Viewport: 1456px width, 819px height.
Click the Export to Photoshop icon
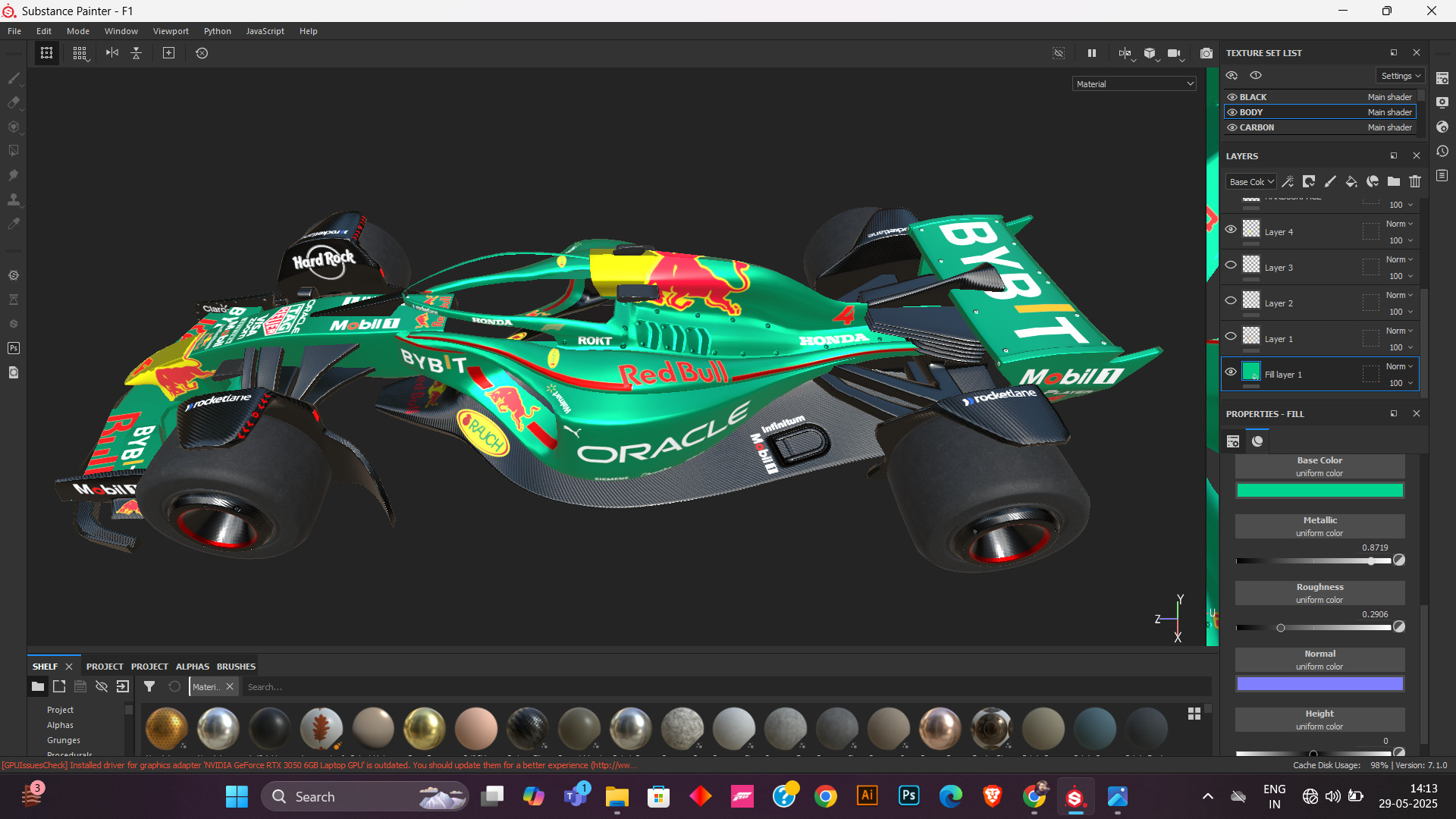14,348
